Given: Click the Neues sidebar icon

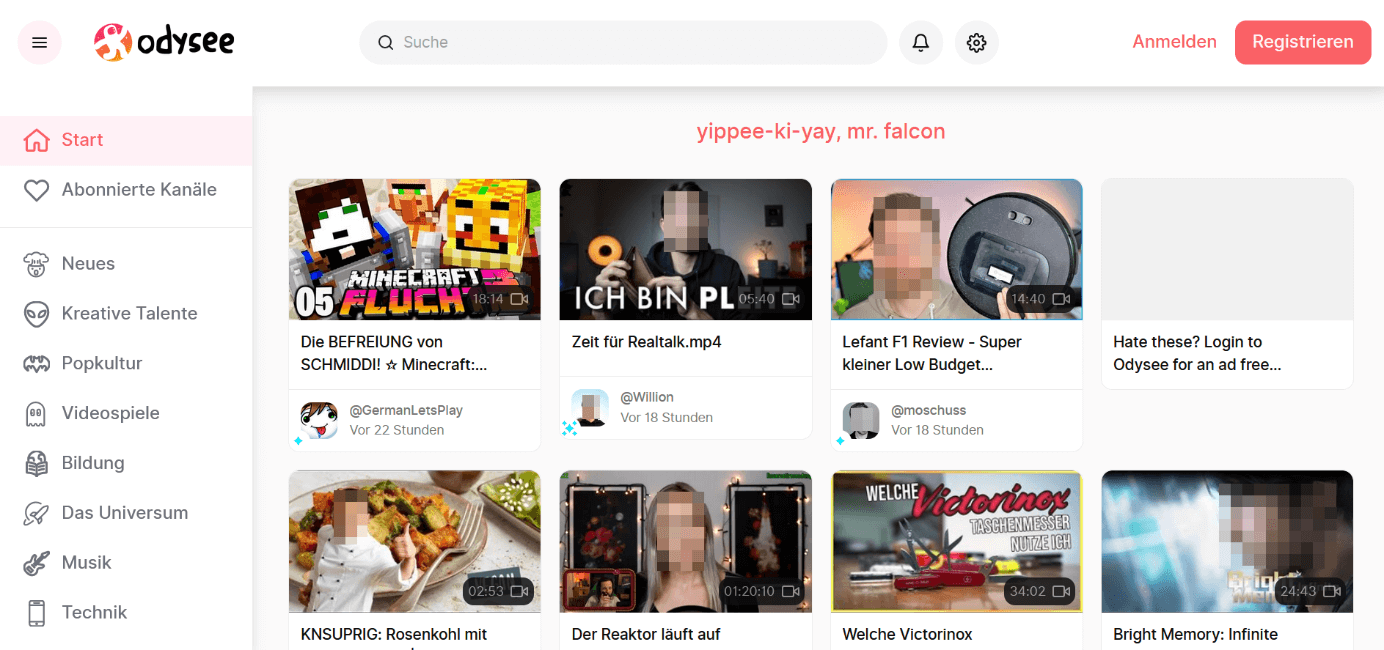Looking at the screenshot, I should click(x=36, y=264).
